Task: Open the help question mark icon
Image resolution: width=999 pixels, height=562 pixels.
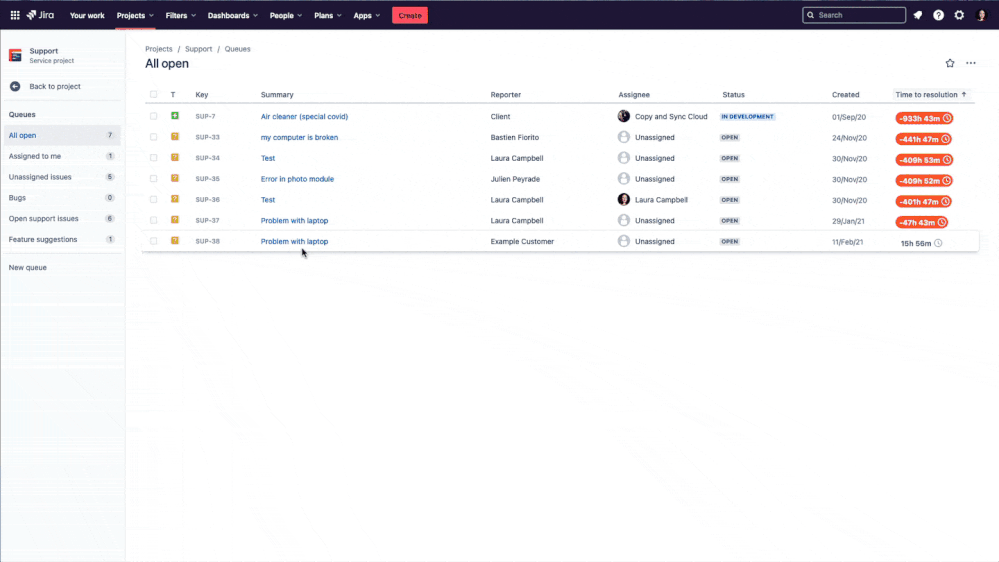Action: coord(938,15)
